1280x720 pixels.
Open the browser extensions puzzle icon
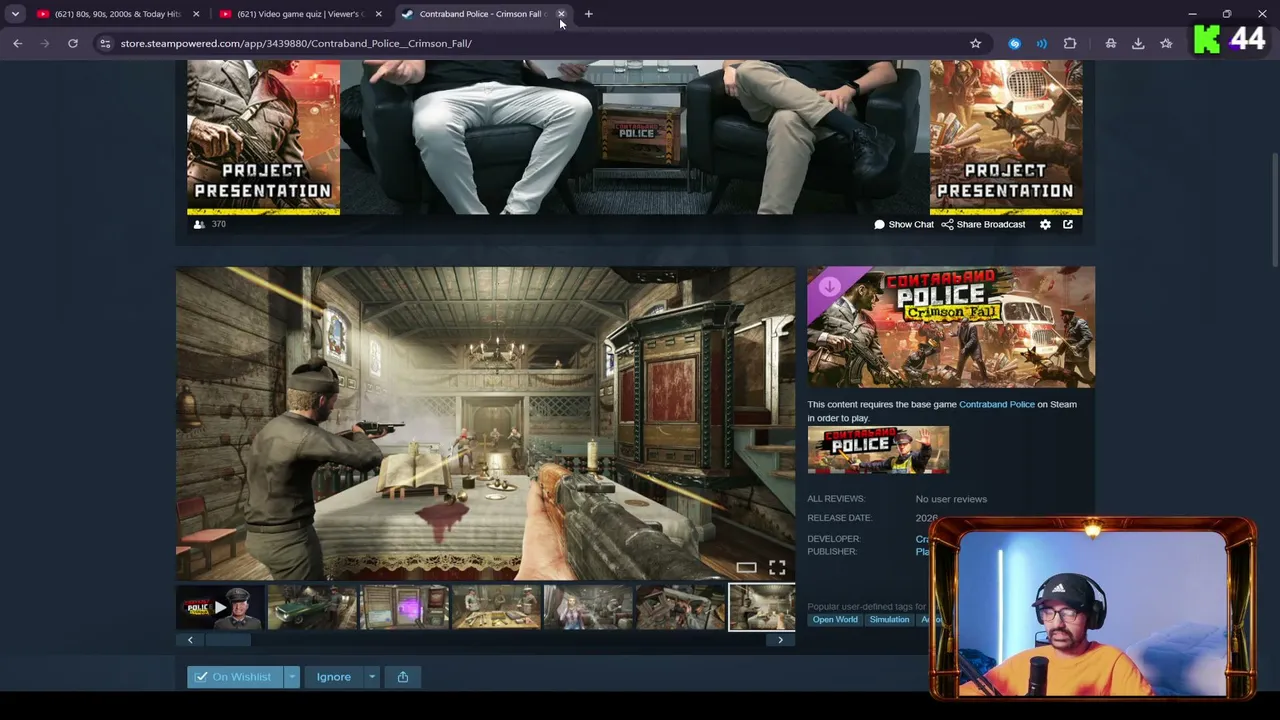point(1070,43)
